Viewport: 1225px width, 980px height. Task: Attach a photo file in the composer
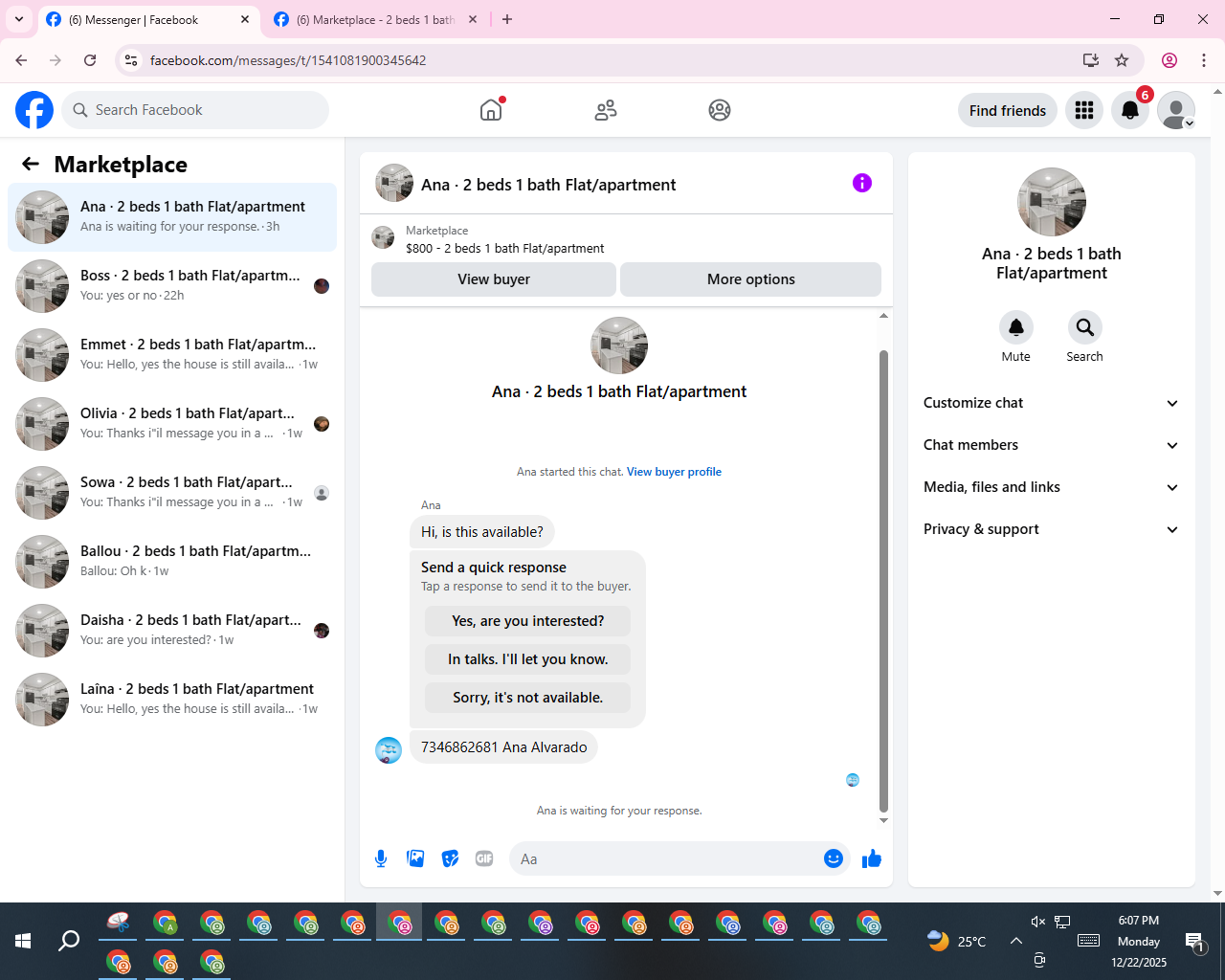pos(415,858)
